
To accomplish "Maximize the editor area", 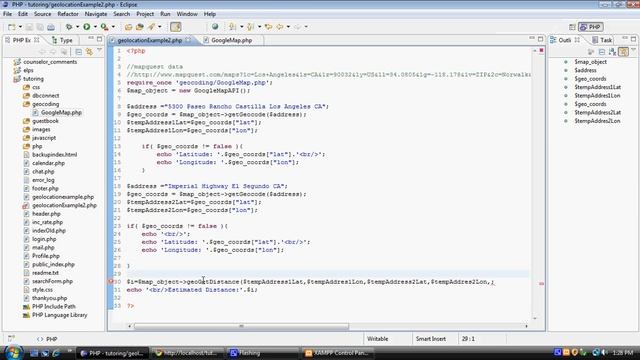I will coord(540,39).
